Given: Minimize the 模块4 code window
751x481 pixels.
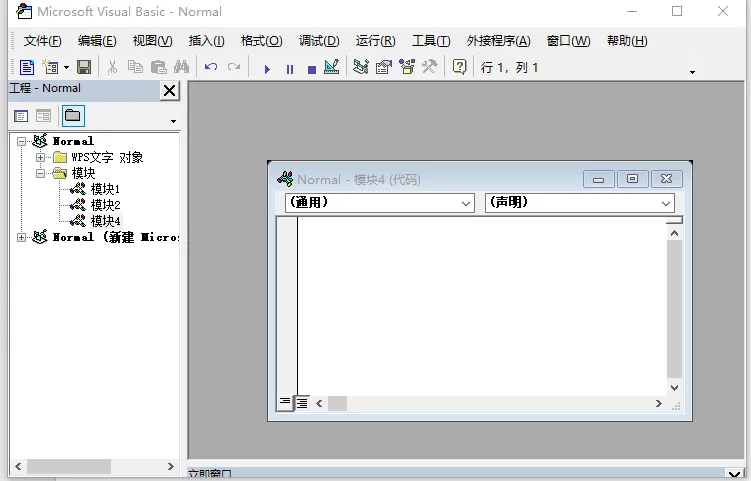Looking at the screenshot, I should point(598,179).
